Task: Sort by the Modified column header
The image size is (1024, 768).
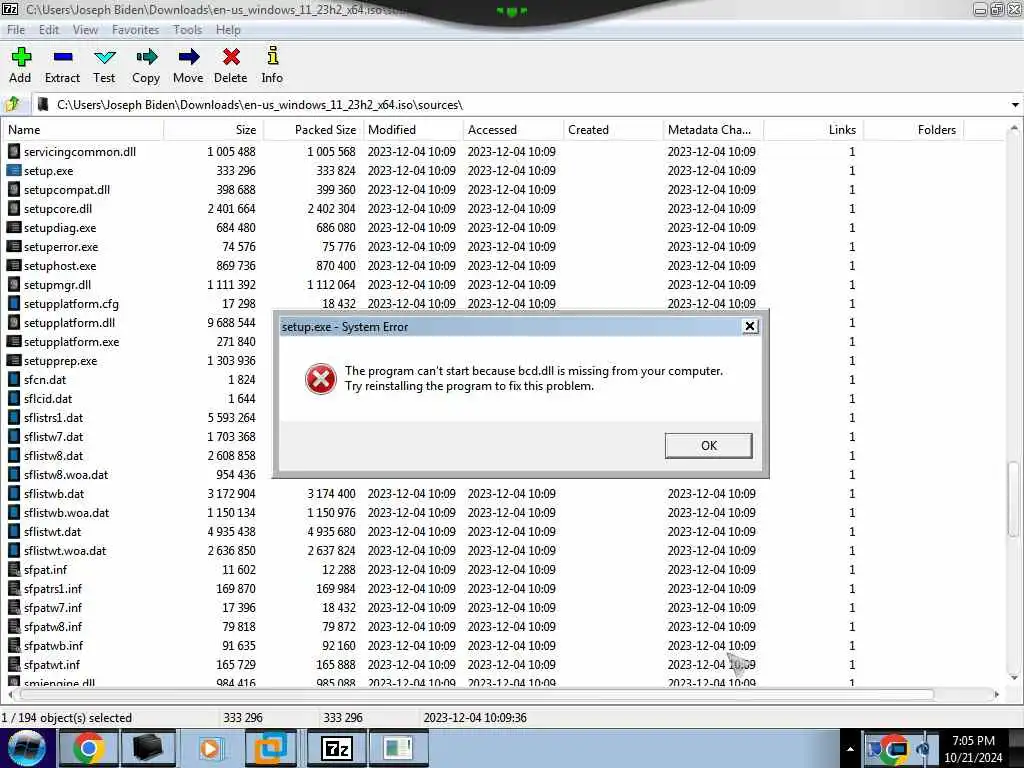Action: [x=413, y=129]
